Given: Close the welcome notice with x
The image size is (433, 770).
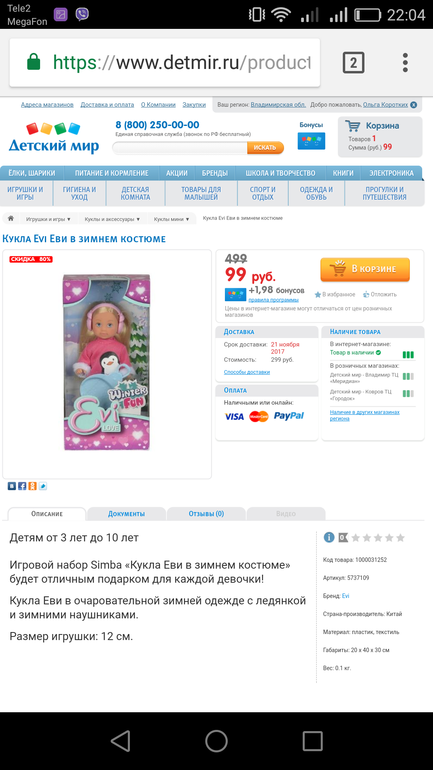Looking at the screenshot, I should click(x=413, y=105).
